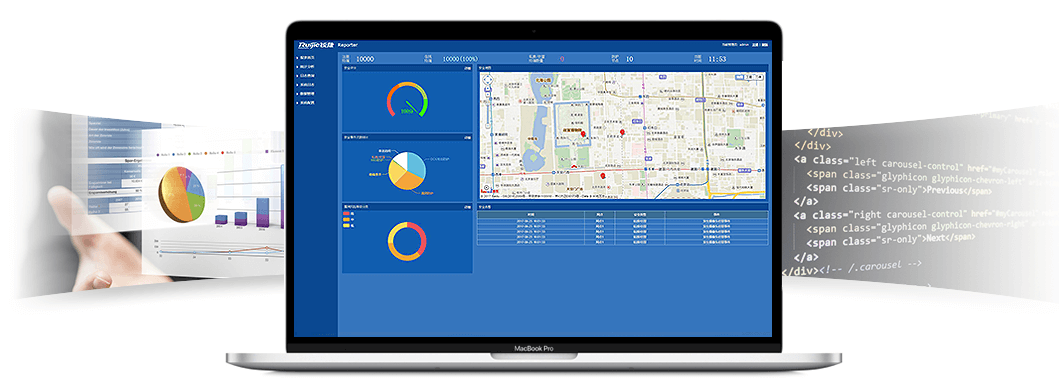1059x378 pixels.
Task: Toggle the orange legend entry of the donut chart
Action: 347,219
